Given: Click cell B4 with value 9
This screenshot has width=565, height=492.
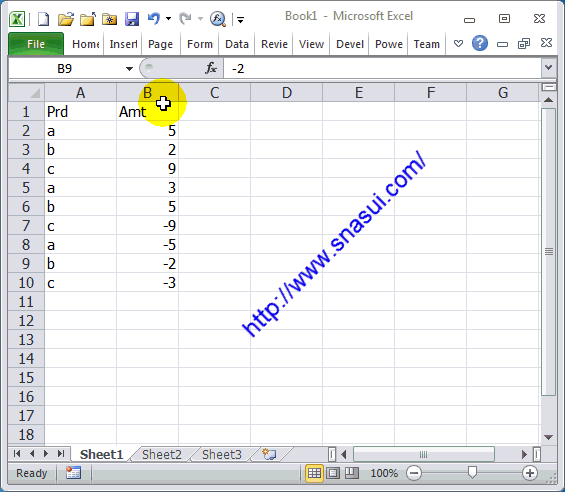Looking at the screenshot, I should 147,169.
